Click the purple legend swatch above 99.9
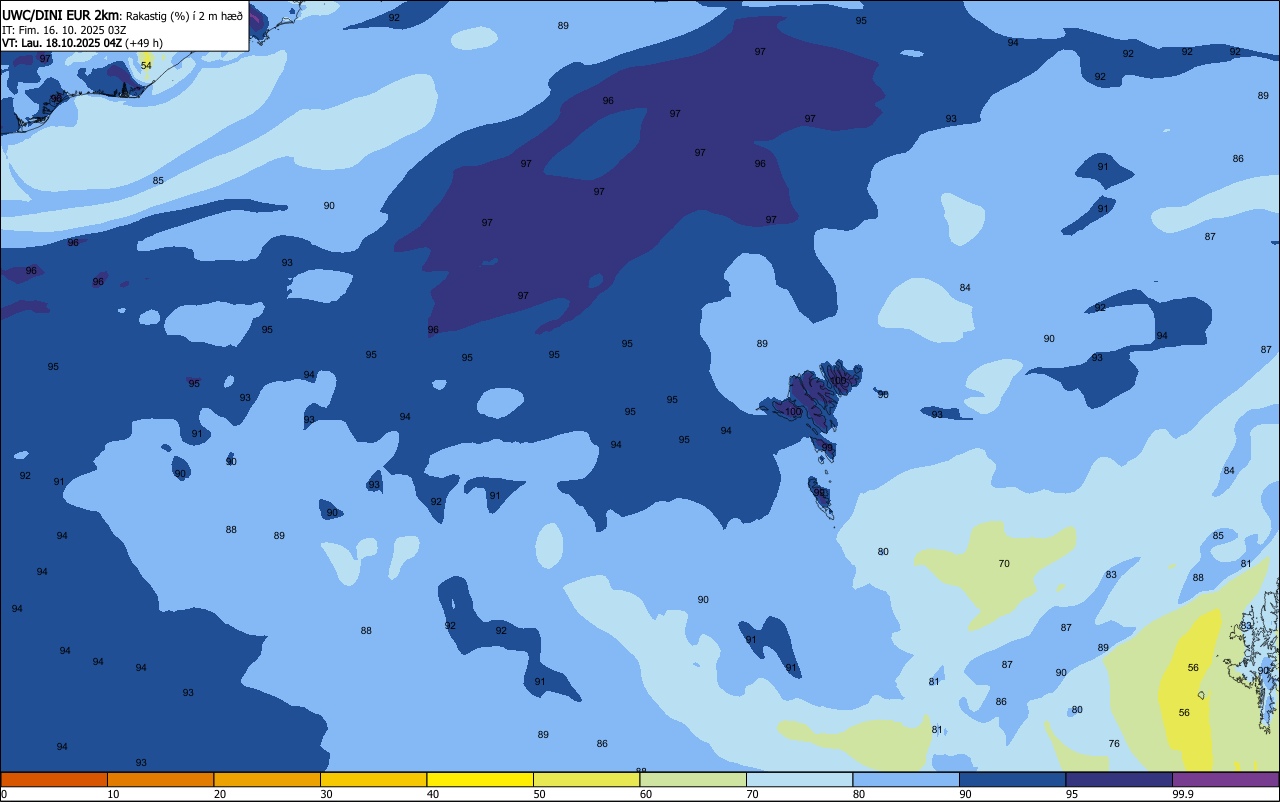 tap(1225, 779)
